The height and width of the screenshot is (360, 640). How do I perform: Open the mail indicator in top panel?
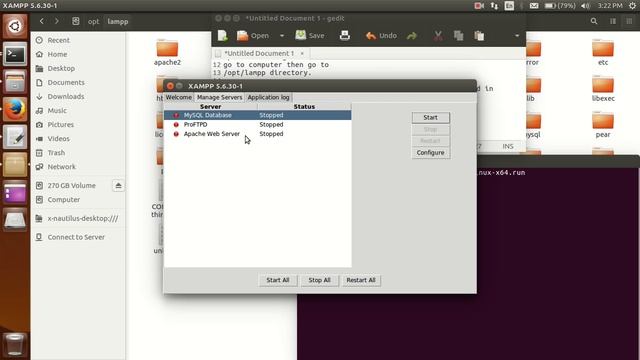click(x=534, y=6)
